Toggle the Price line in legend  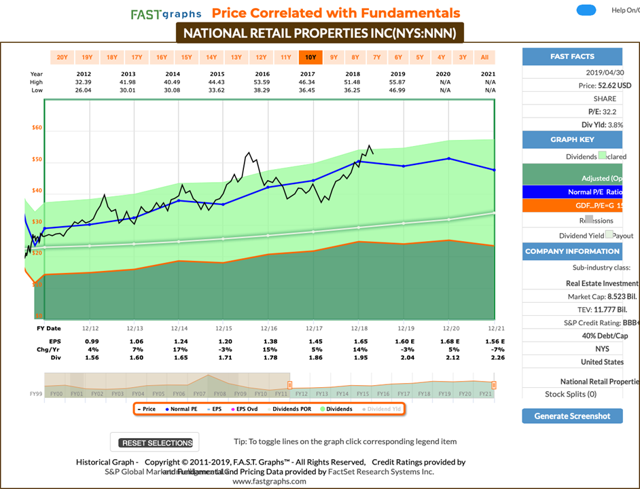pos(146,409)
